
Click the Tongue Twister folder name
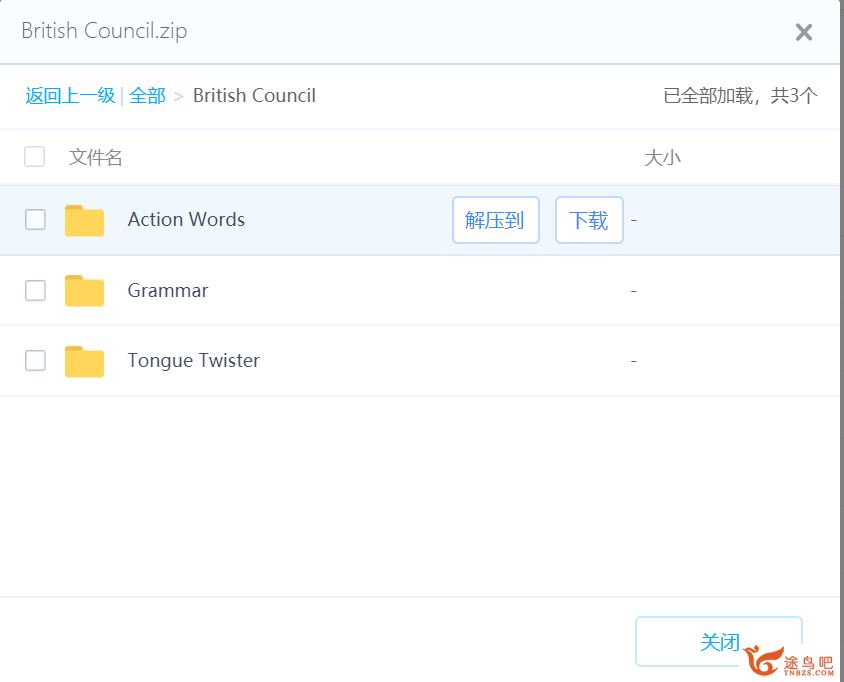pos(194,361)
